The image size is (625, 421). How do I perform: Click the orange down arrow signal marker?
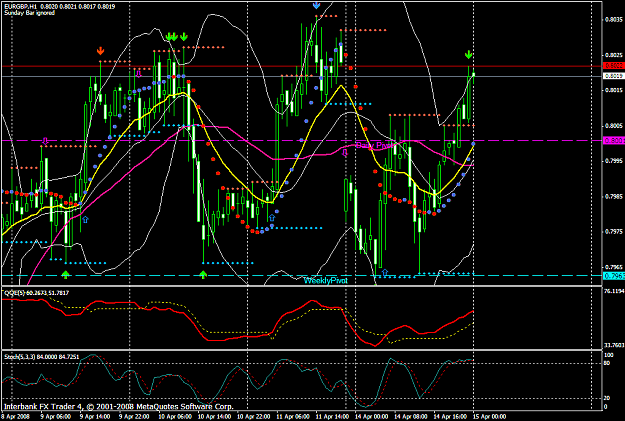100,51
